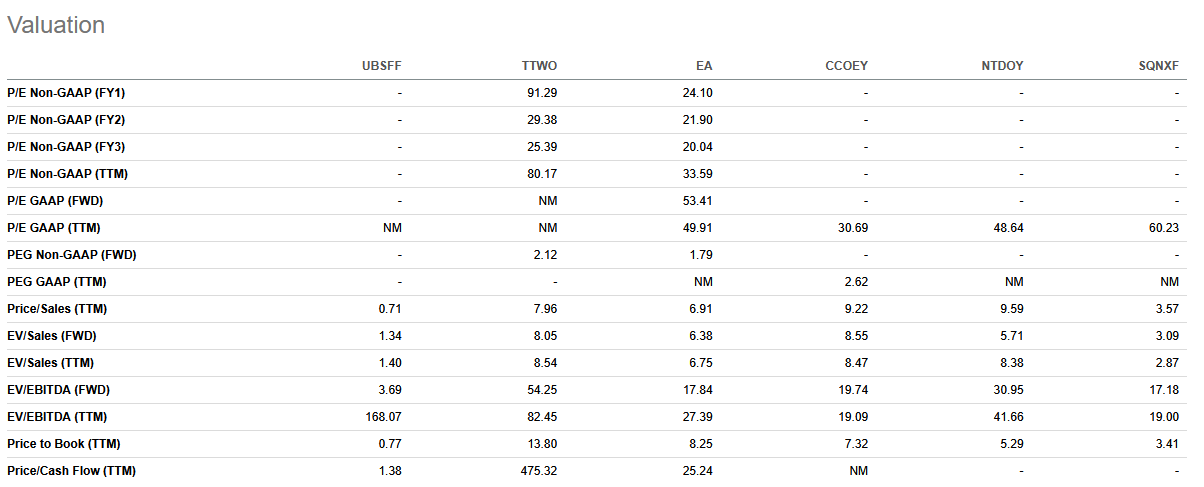Image resolution: width=1204 pixels, height=487 pixels.
Task: Select UBSFF's 168.07 EV/EBITDA value
Action: tap(382, 417)
